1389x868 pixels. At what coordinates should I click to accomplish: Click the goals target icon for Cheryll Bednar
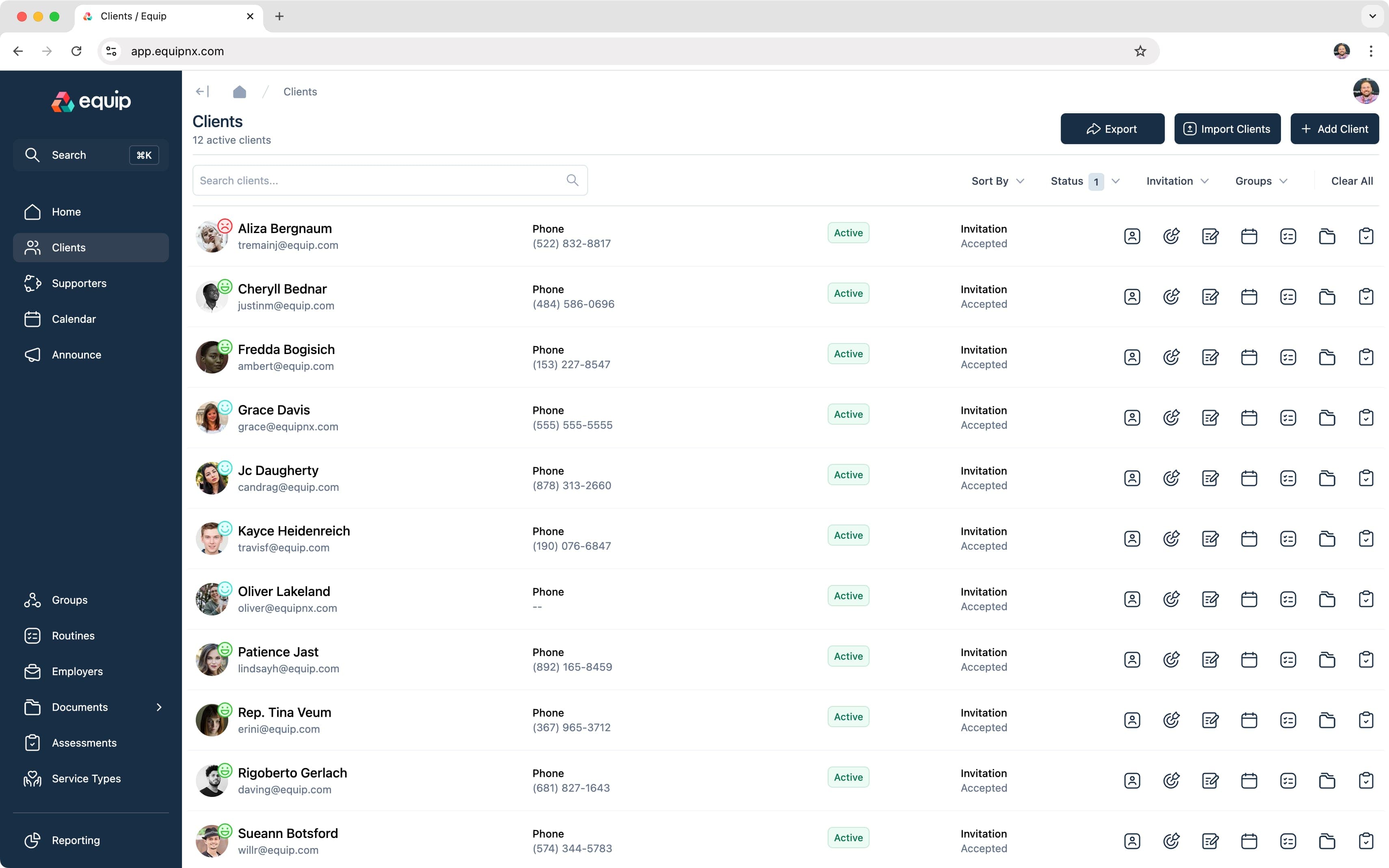pos(1171,296)
